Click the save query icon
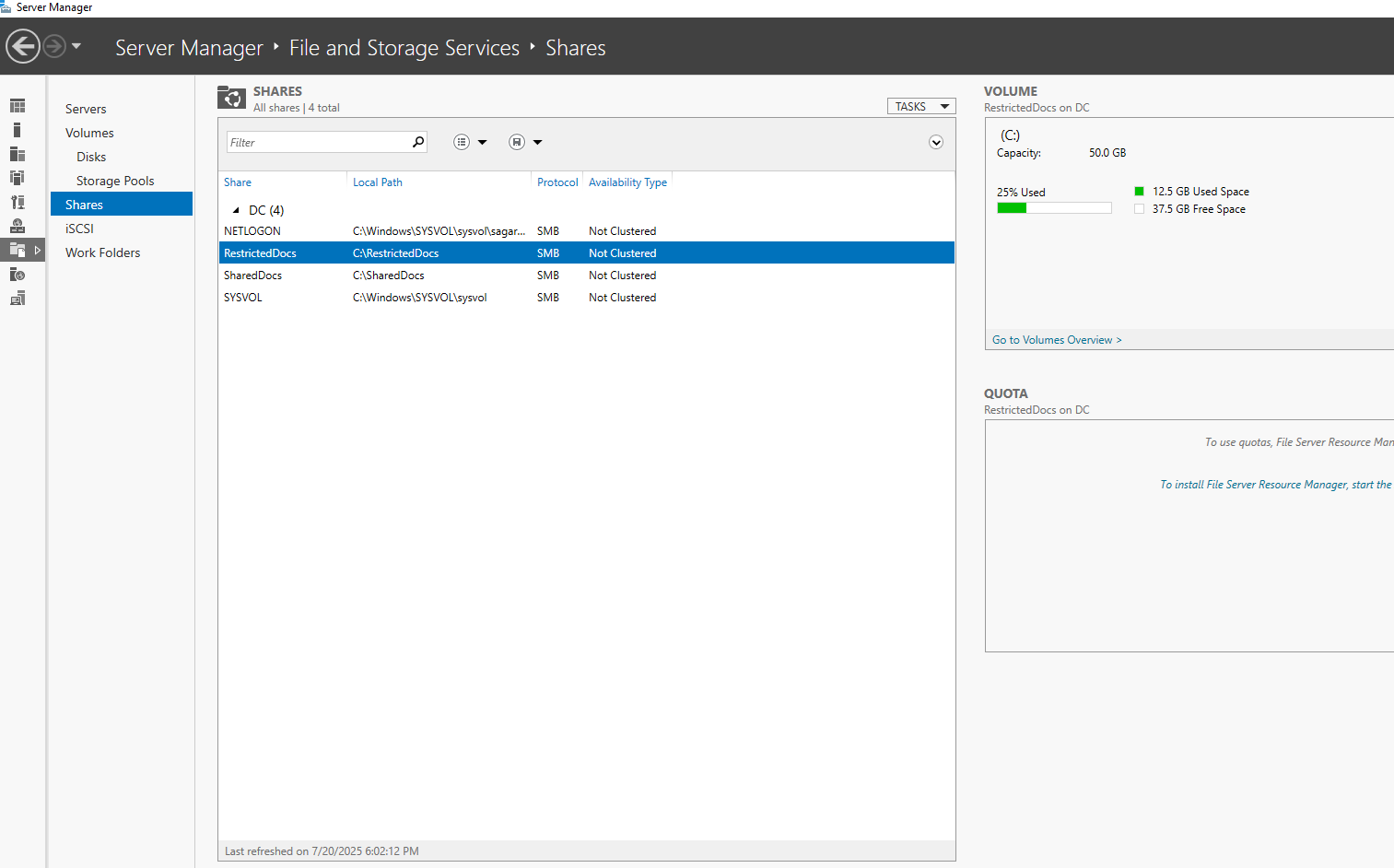Screen dimensions: 1394x868 [x=517, y=142]
